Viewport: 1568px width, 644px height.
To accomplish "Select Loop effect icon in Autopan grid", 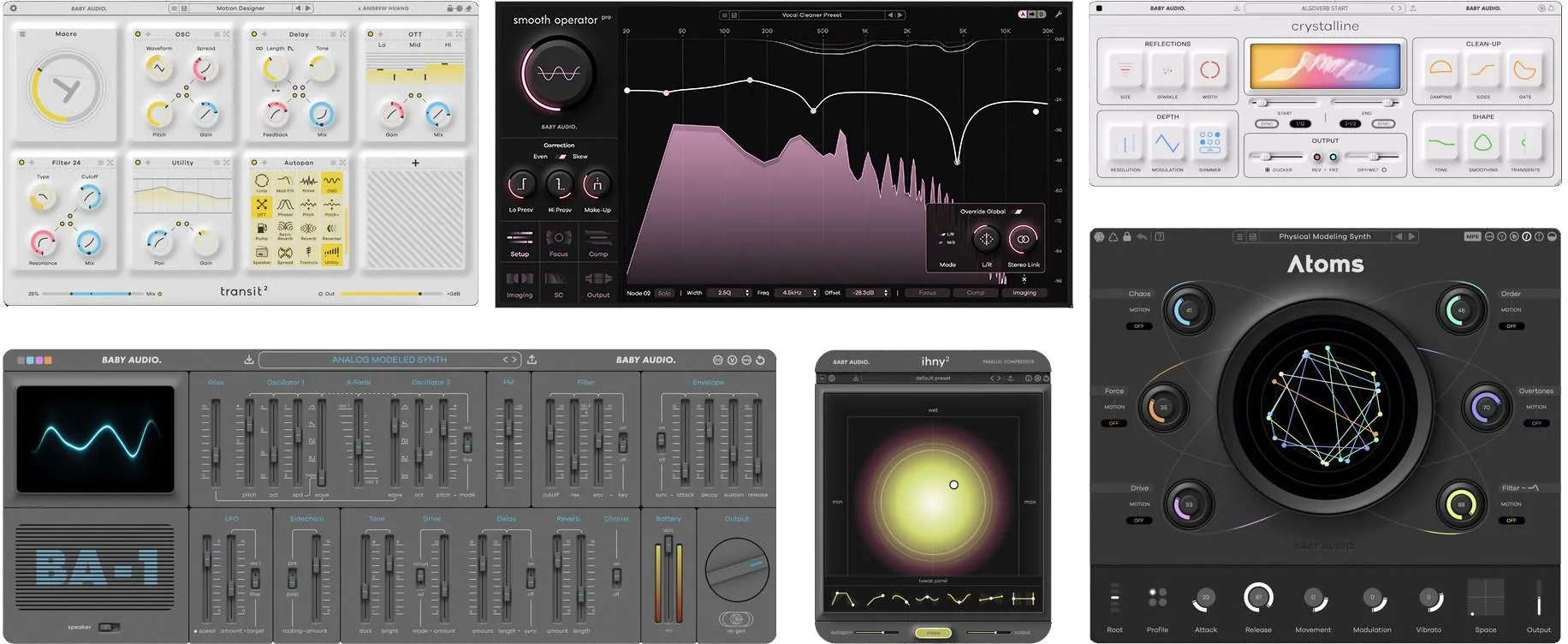I will [262, 182].
